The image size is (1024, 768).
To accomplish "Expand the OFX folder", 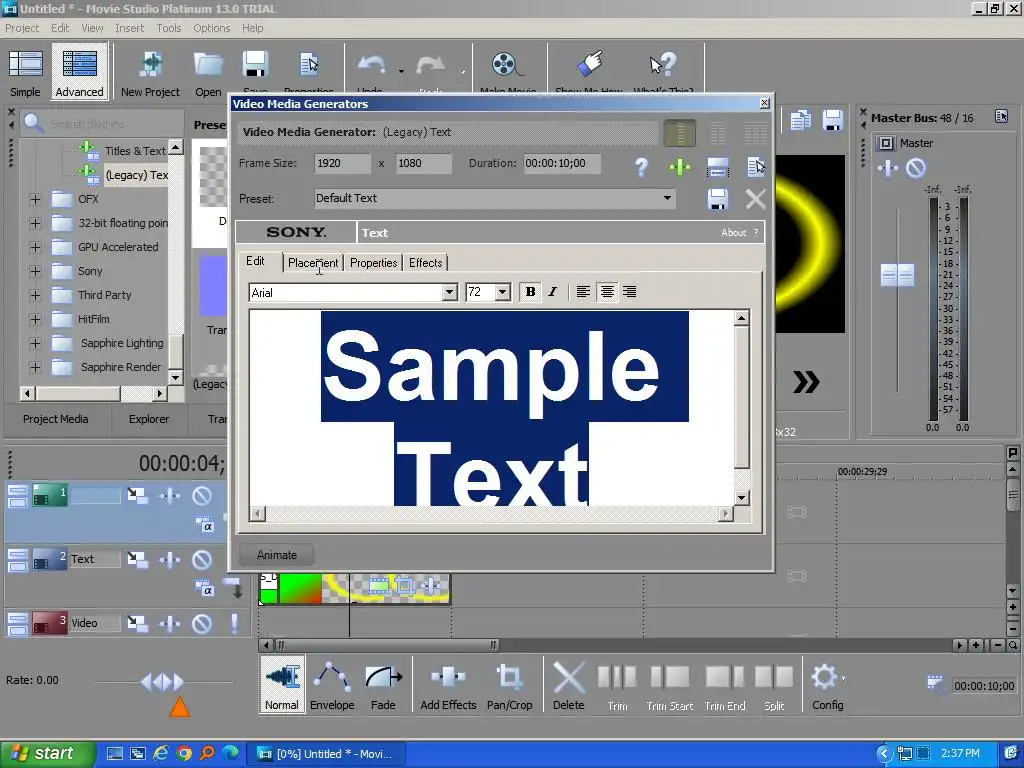I will pos(35,199).
